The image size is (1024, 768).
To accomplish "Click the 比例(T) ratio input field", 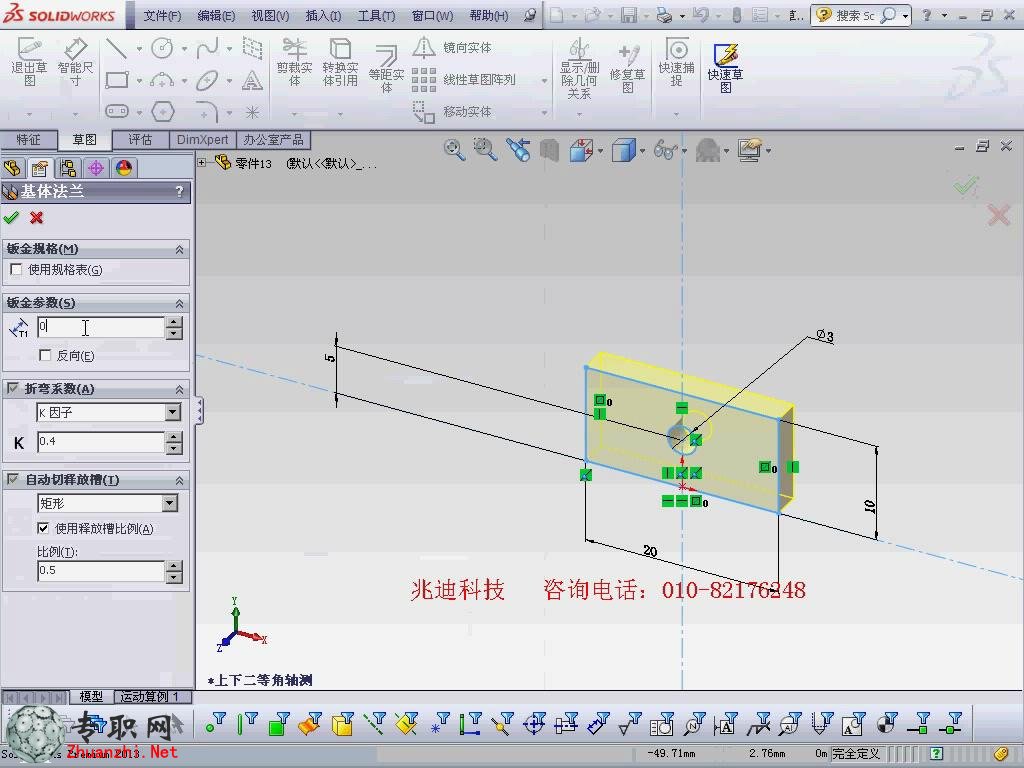I will 100,571.
